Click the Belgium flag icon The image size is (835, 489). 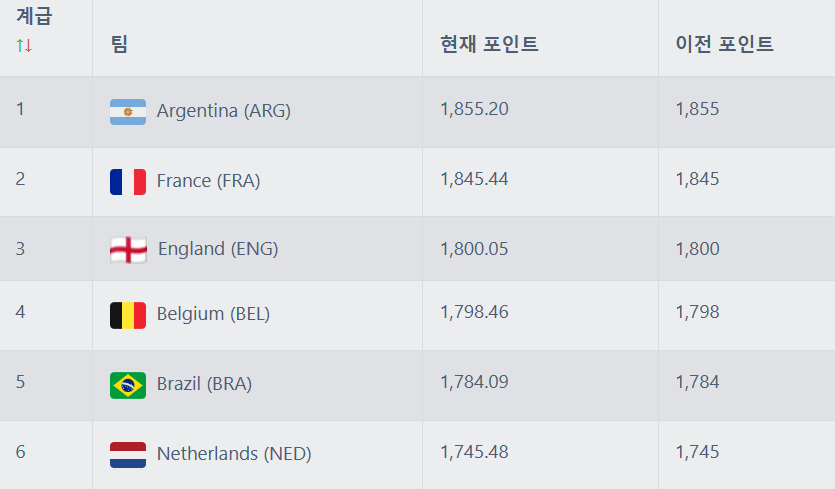128,315
